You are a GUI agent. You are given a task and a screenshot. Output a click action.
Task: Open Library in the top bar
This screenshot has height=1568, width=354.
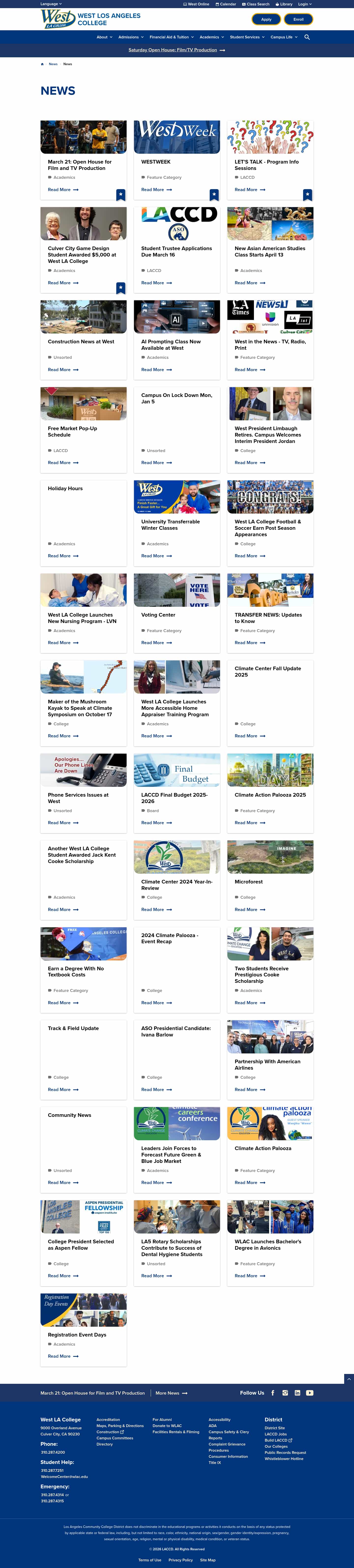(284, 4)
